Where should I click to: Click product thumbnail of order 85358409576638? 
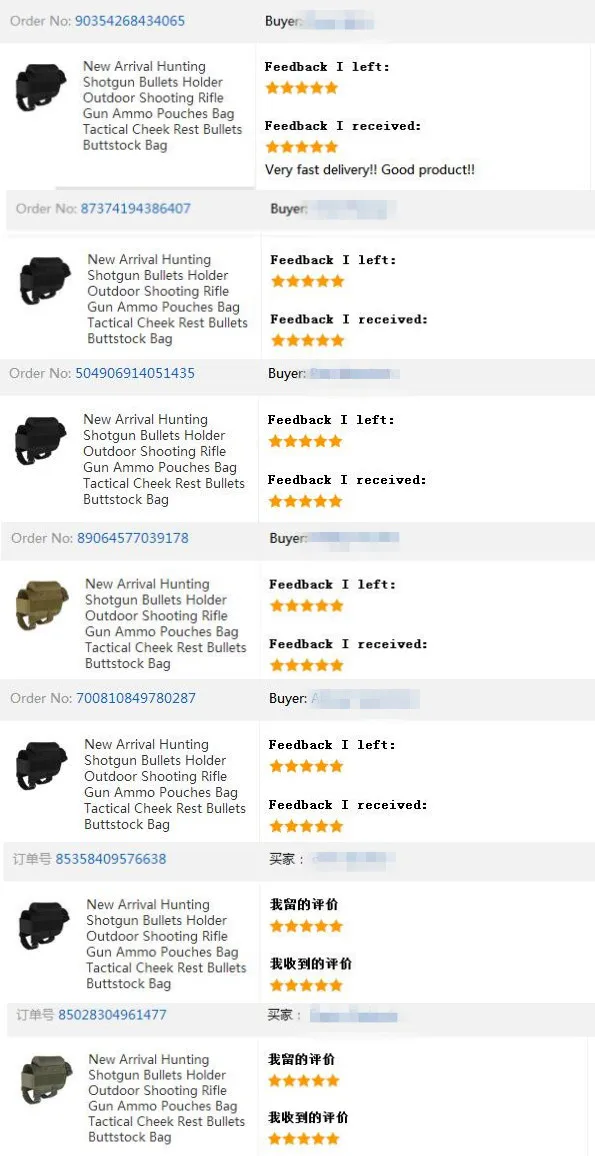[x=44, y=925]
